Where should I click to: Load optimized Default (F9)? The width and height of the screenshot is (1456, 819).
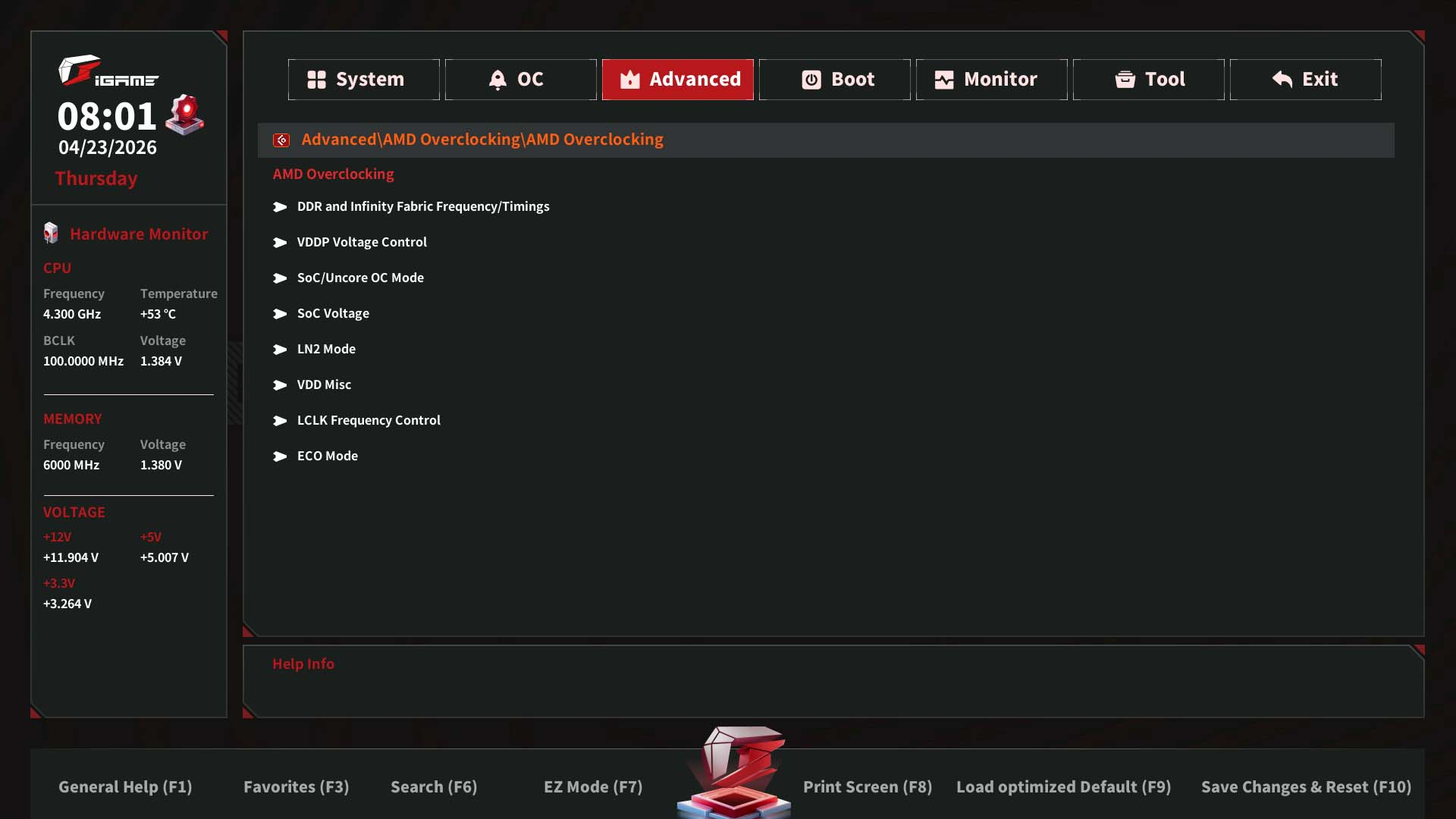pyautogui.click(x=1064, y=787)
